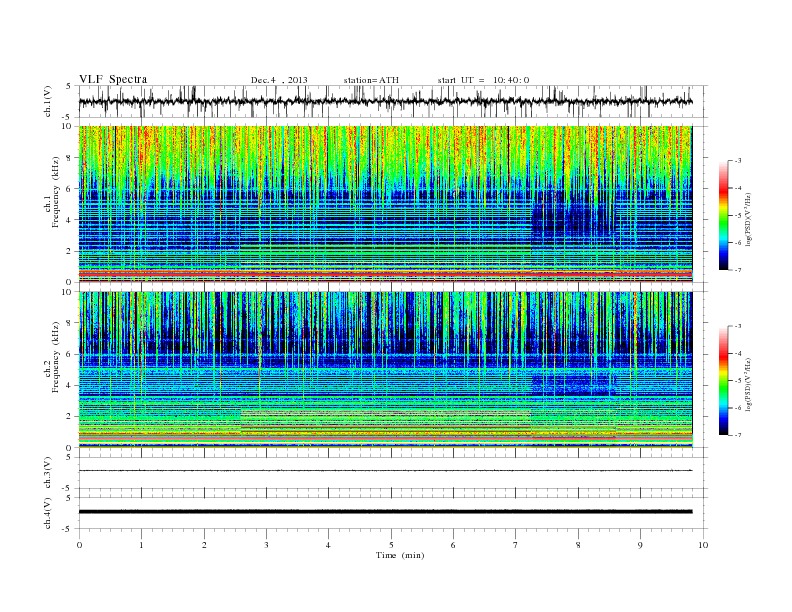Click the "VLF Spectra" plot title

pos(113,79)
